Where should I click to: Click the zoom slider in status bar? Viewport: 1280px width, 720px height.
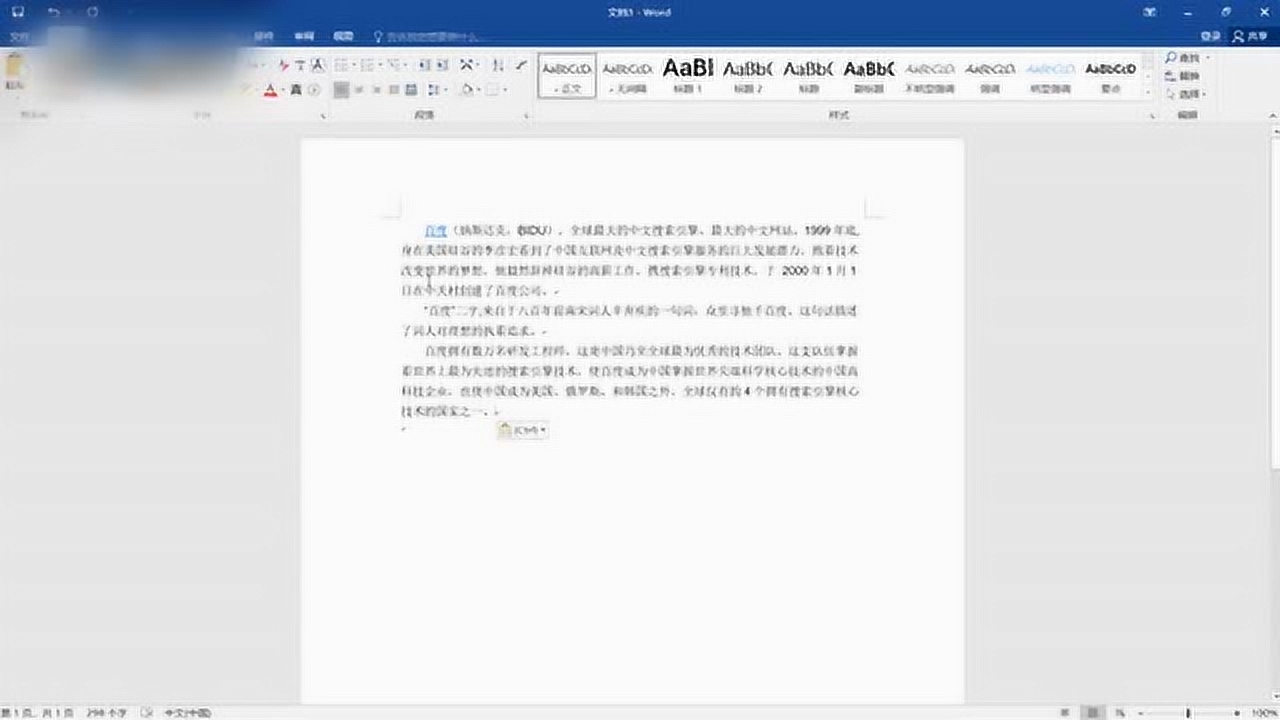pos(1188,712)
